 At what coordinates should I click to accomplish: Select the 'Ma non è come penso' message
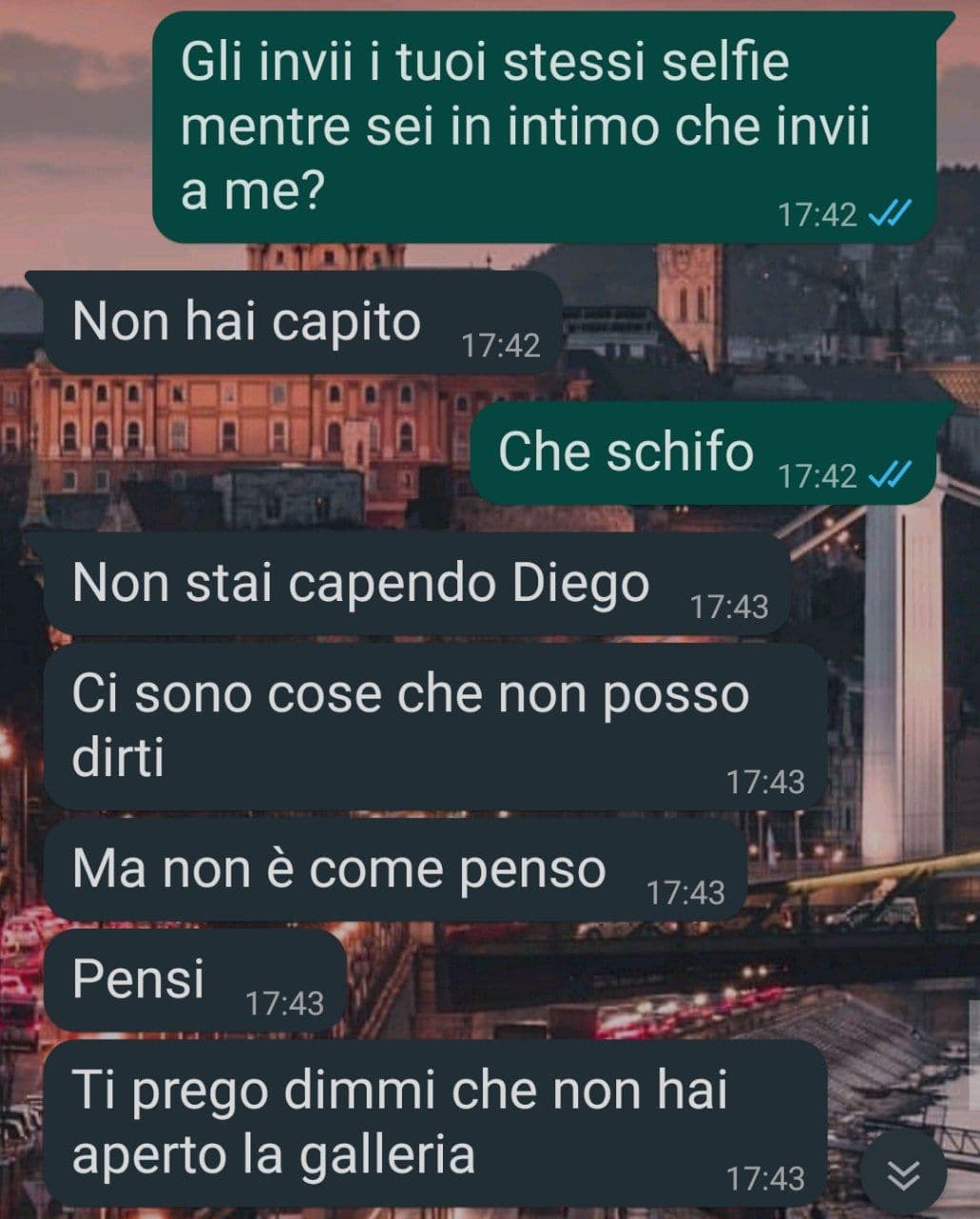(393, 870)
